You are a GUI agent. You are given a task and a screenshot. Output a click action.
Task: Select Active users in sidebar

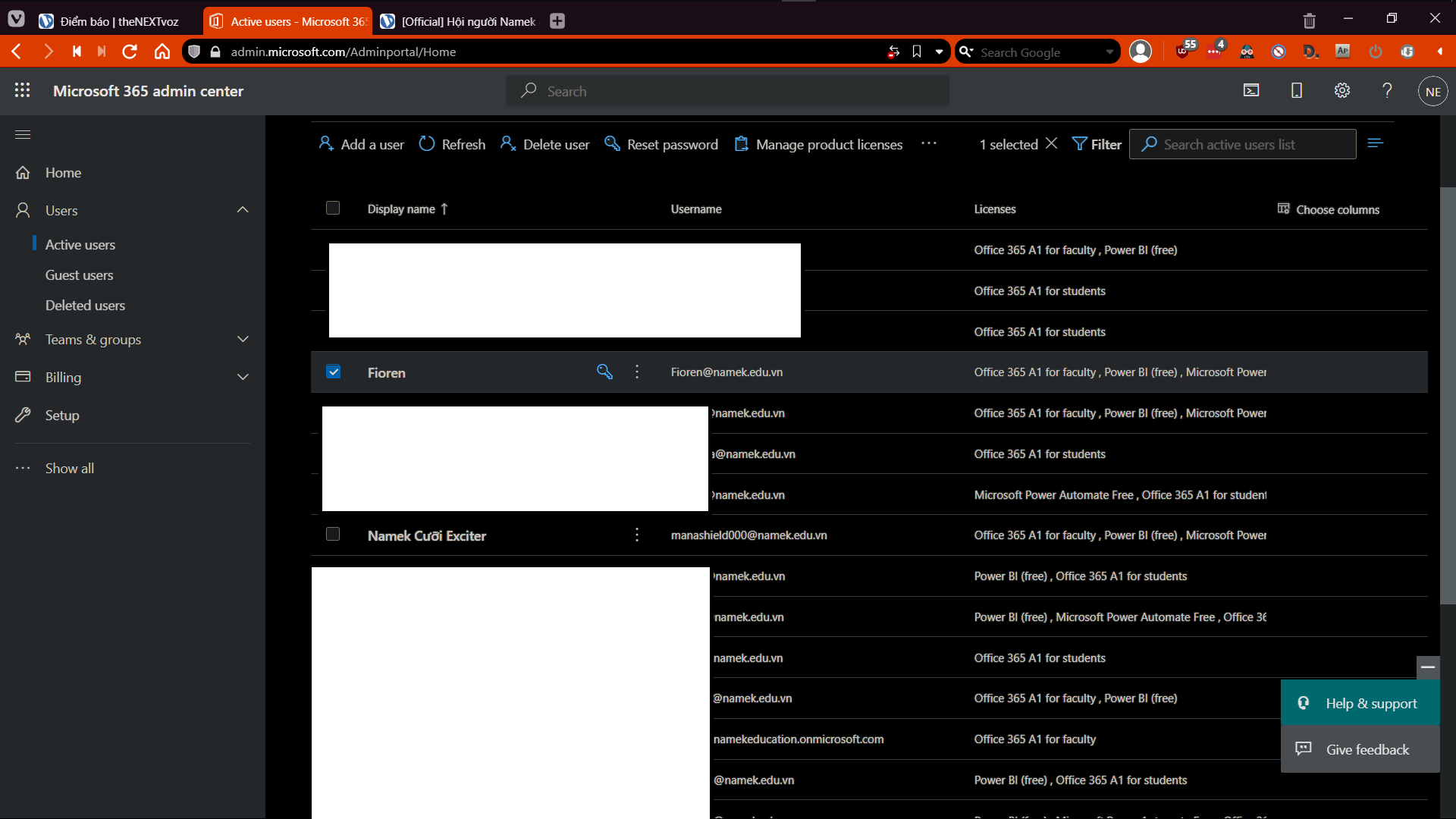pos(80,244)
